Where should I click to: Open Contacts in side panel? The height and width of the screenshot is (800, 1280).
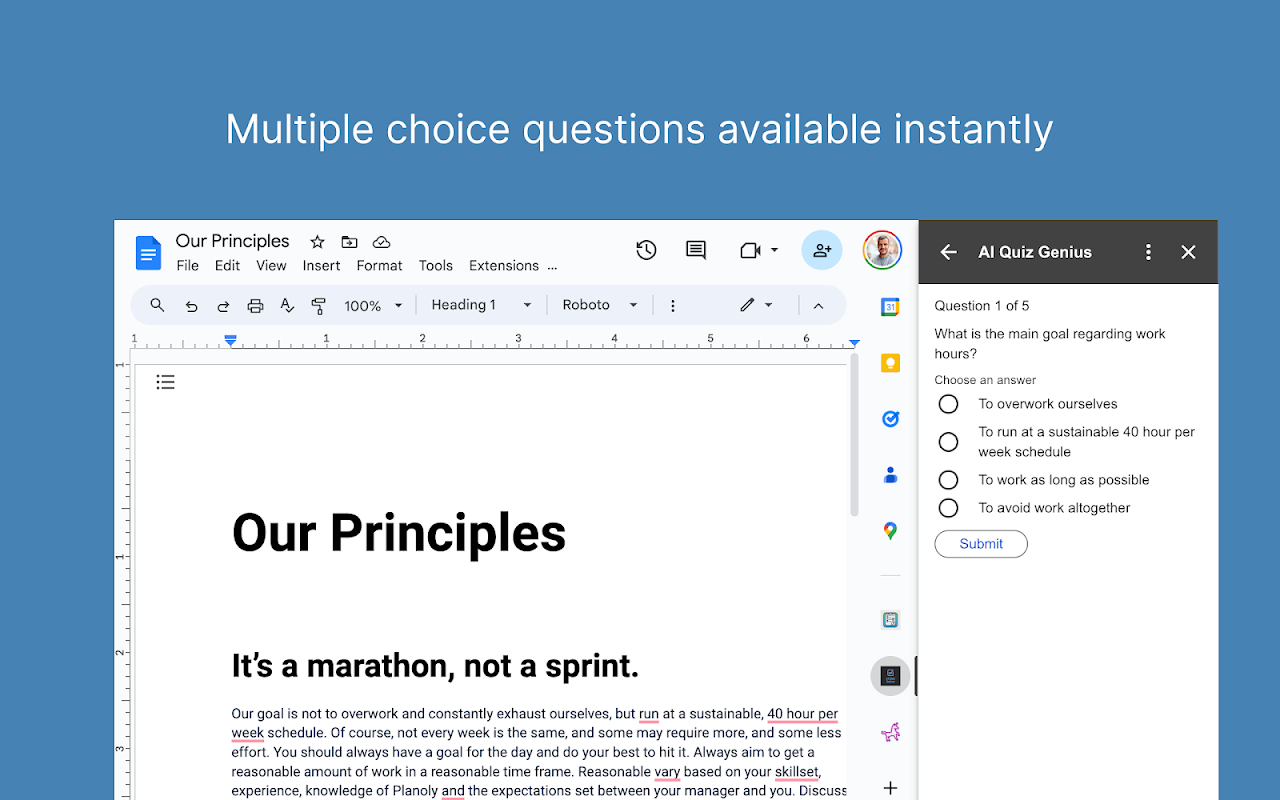click(890, 475)
